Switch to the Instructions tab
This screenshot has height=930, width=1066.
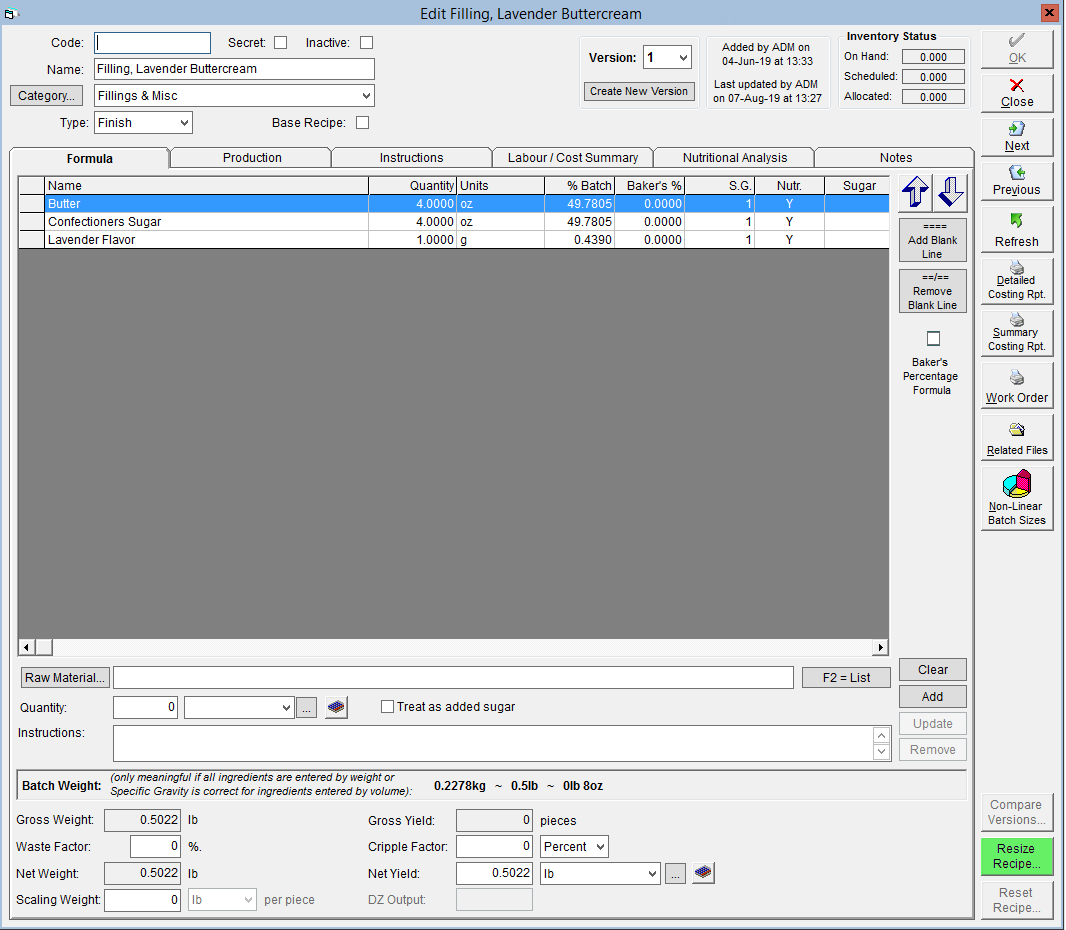pos(411,158)
